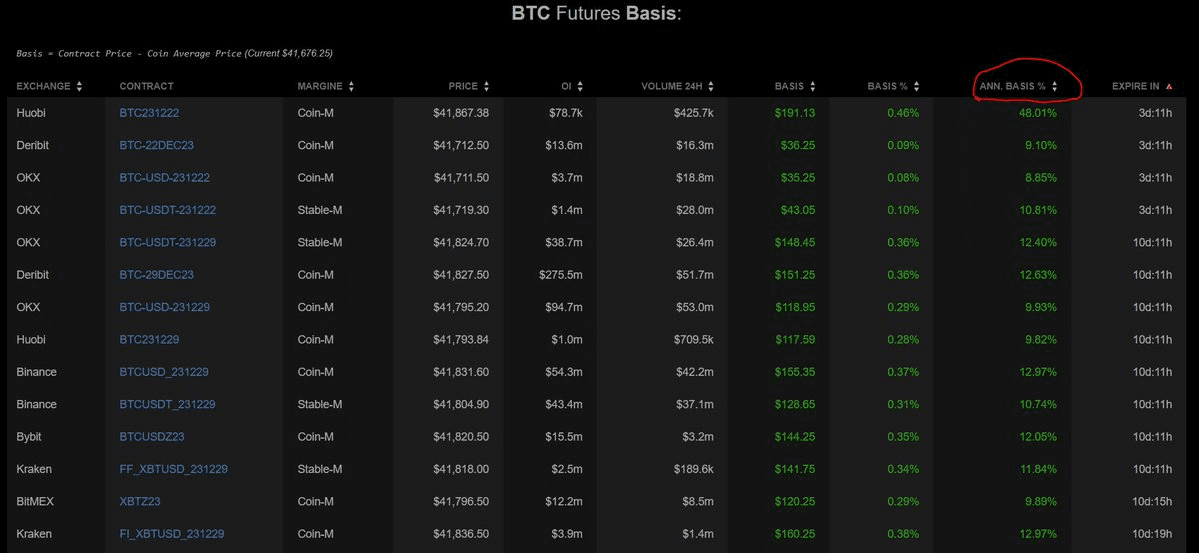This screenshot has height=553, width=1199.
Task: Click the ANN. BASIS % sort icon
Action: (x=1054, y=87)
